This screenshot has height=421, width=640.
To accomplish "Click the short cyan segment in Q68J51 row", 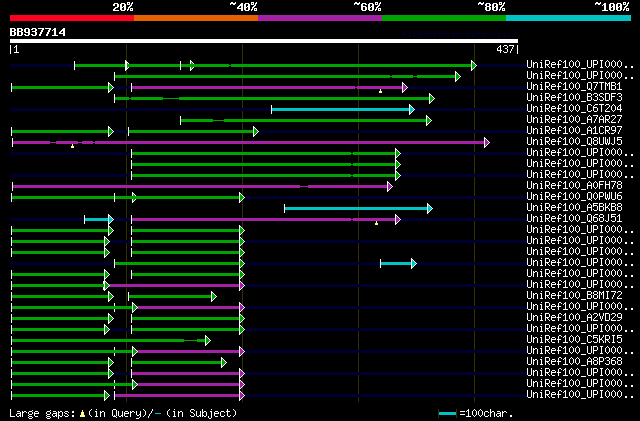I will (97, 220).
